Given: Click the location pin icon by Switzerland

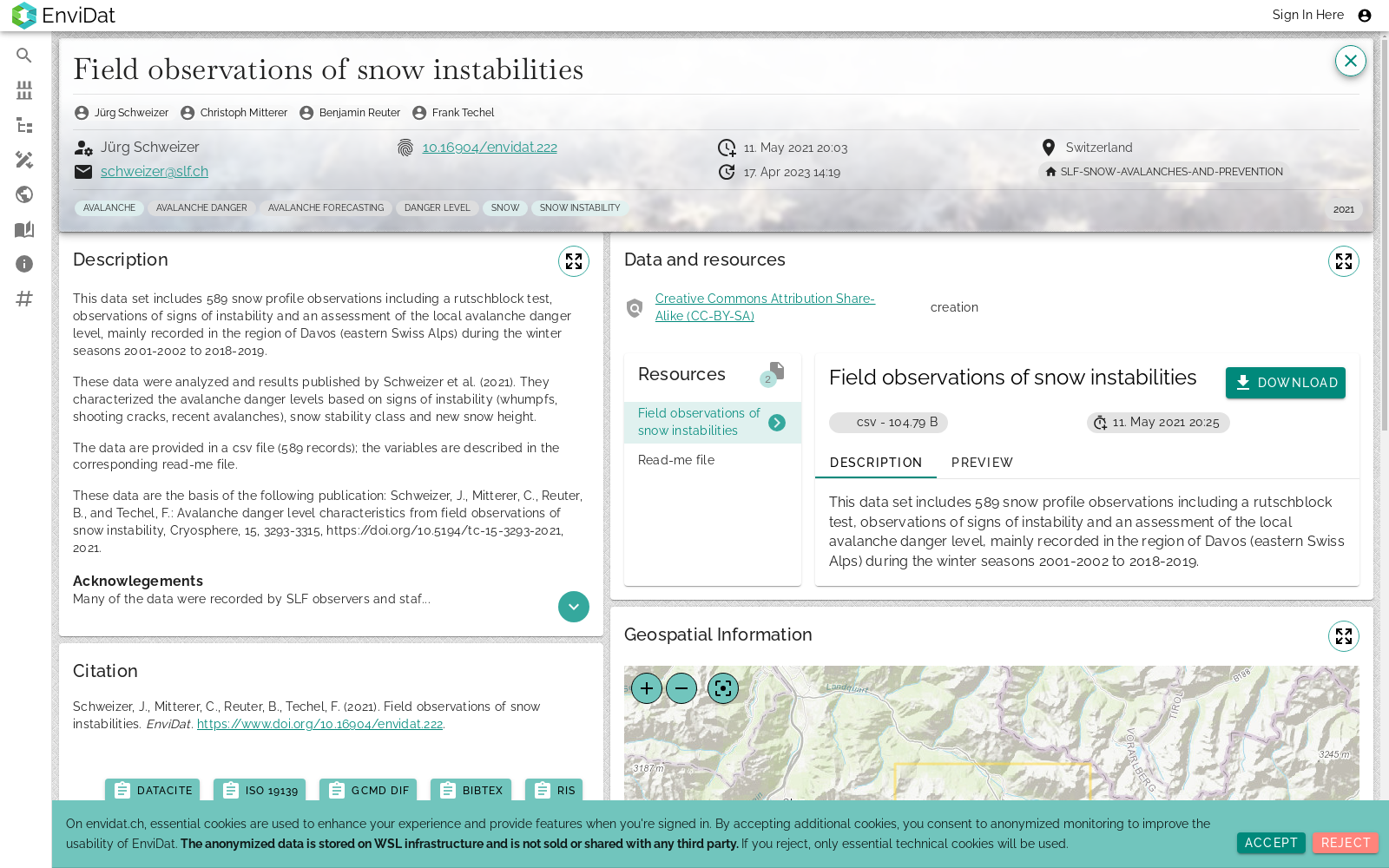Looking at the screenshot, I should pyautogui.click(x=1049, y=148).
